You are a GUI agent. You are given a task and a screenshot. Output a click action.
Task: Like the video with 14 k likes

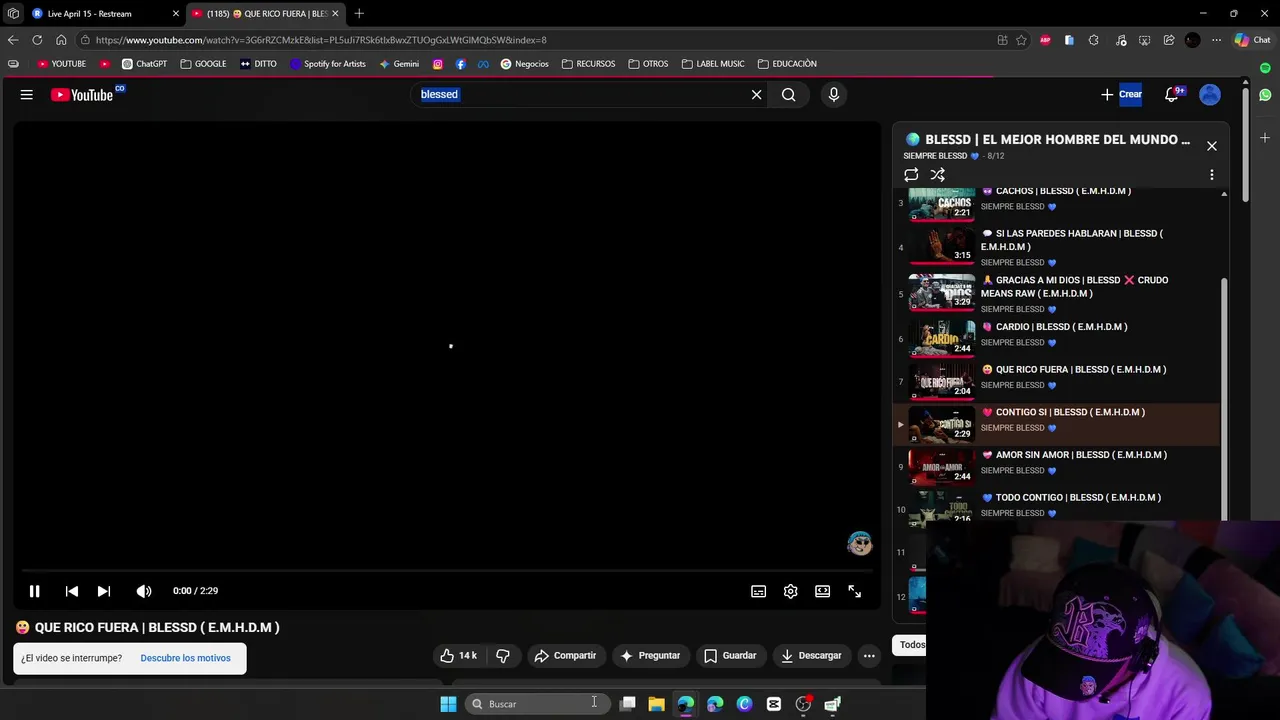click(458, 655)
